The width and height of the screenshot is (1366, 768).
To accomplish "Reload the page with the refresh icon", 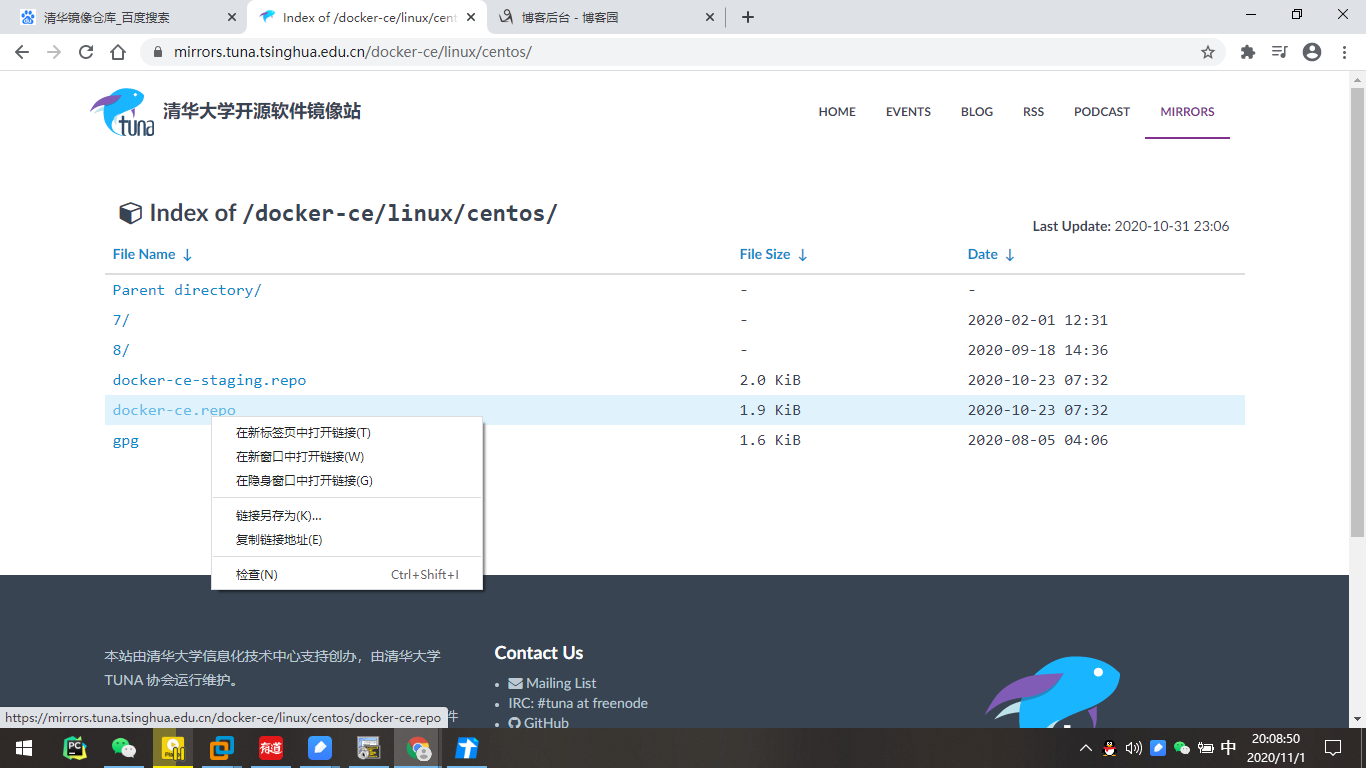I will tap(86, 52).
